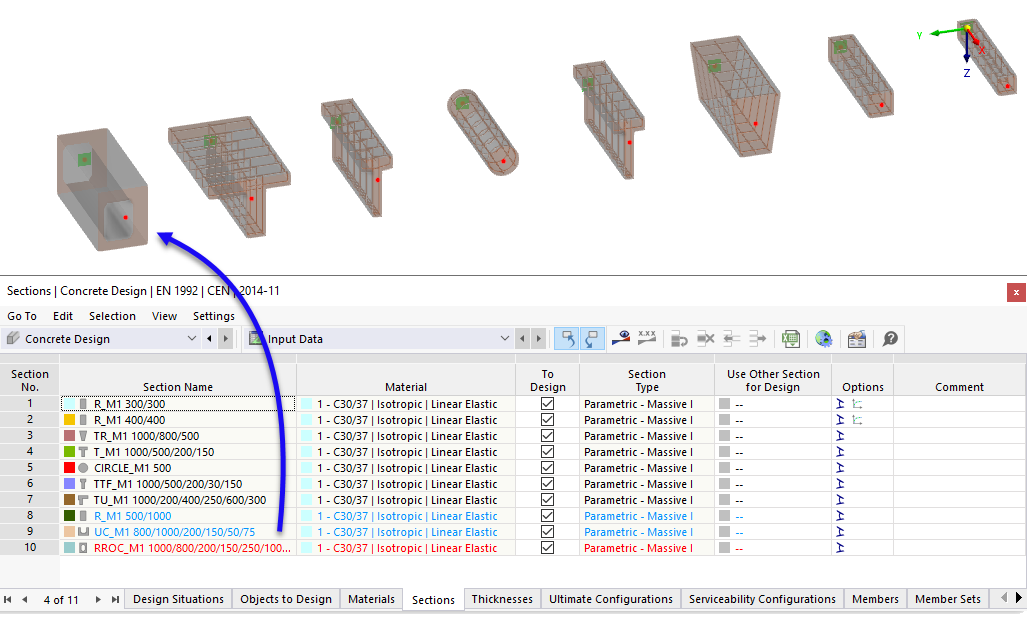This screenshot has width=1027, height=619.
Task: Click next arrow next to Input Data dropdown
Action: click(x=539, y=339)
